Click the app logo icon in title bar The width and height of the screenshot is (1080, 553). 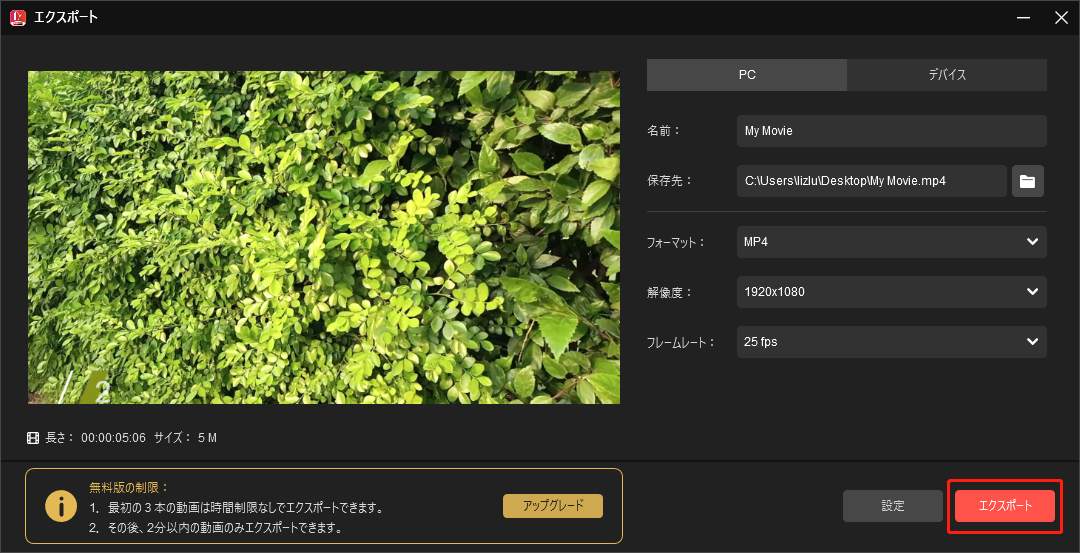point(18,17)
